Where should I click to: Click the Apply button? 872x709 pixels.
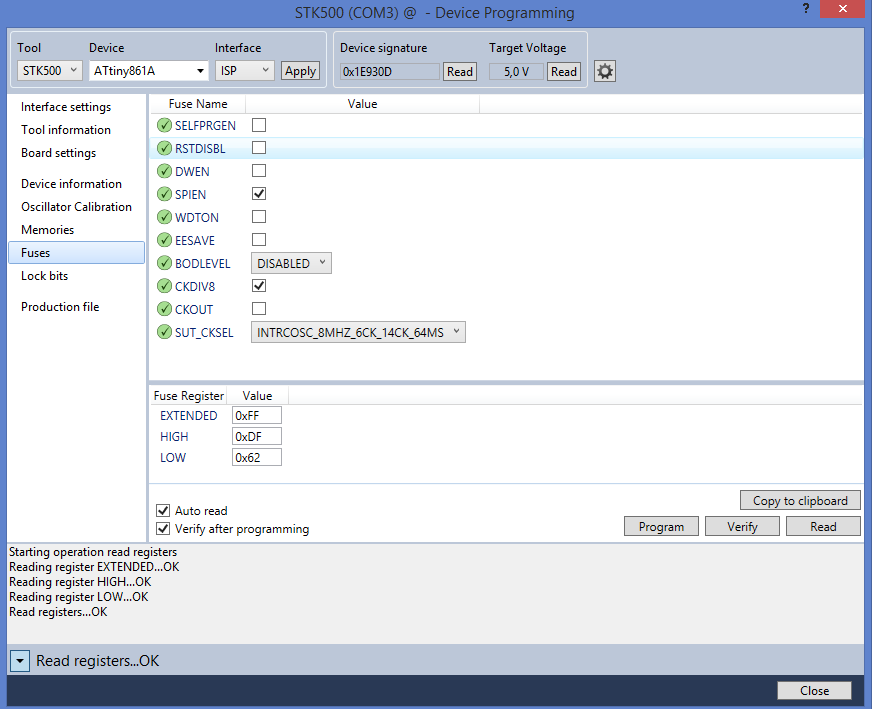pyautogui.click(x=300, y=71)
